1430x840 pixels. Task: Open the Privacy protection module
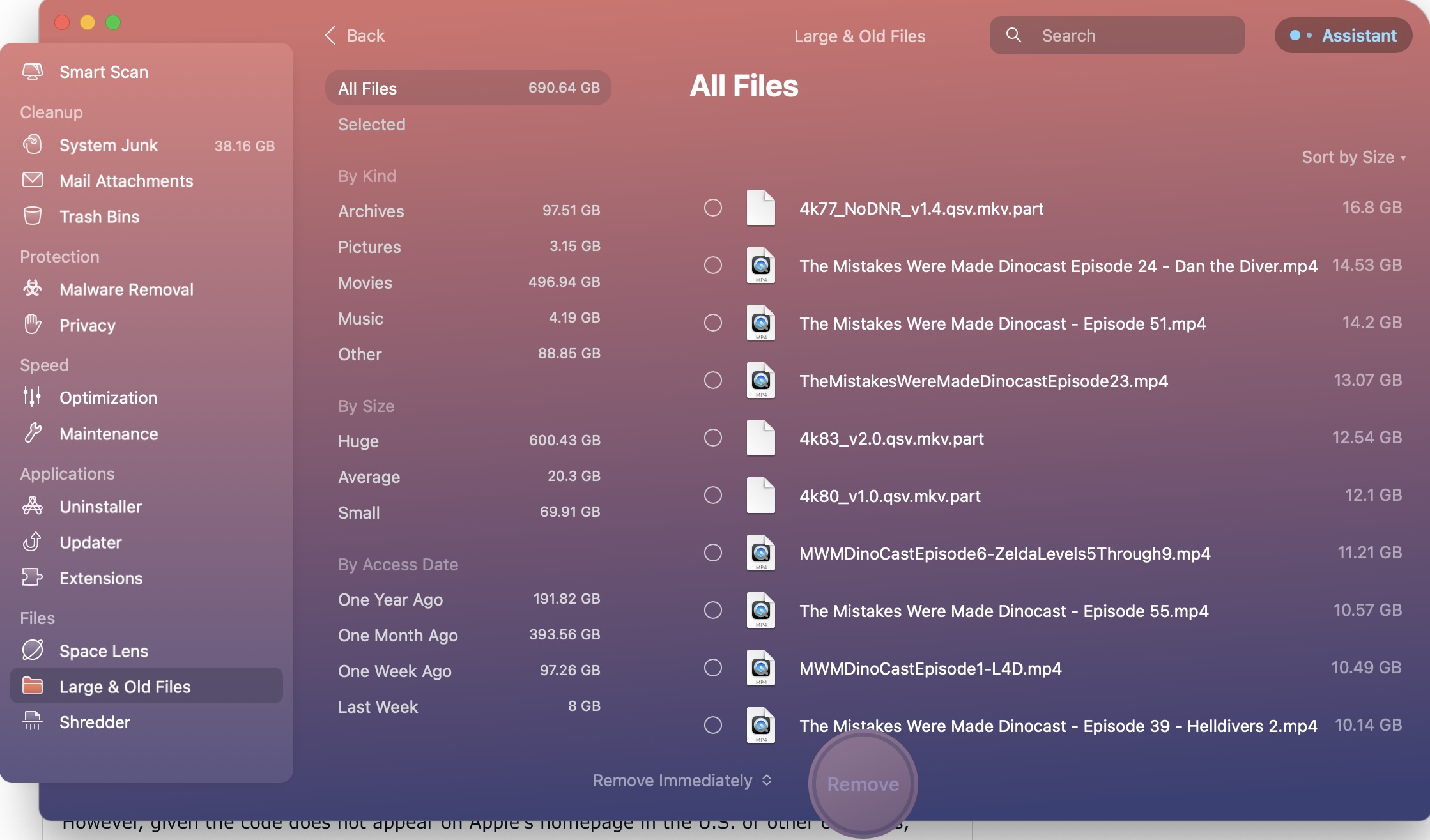pyautogui.click(x=87, y=325)
